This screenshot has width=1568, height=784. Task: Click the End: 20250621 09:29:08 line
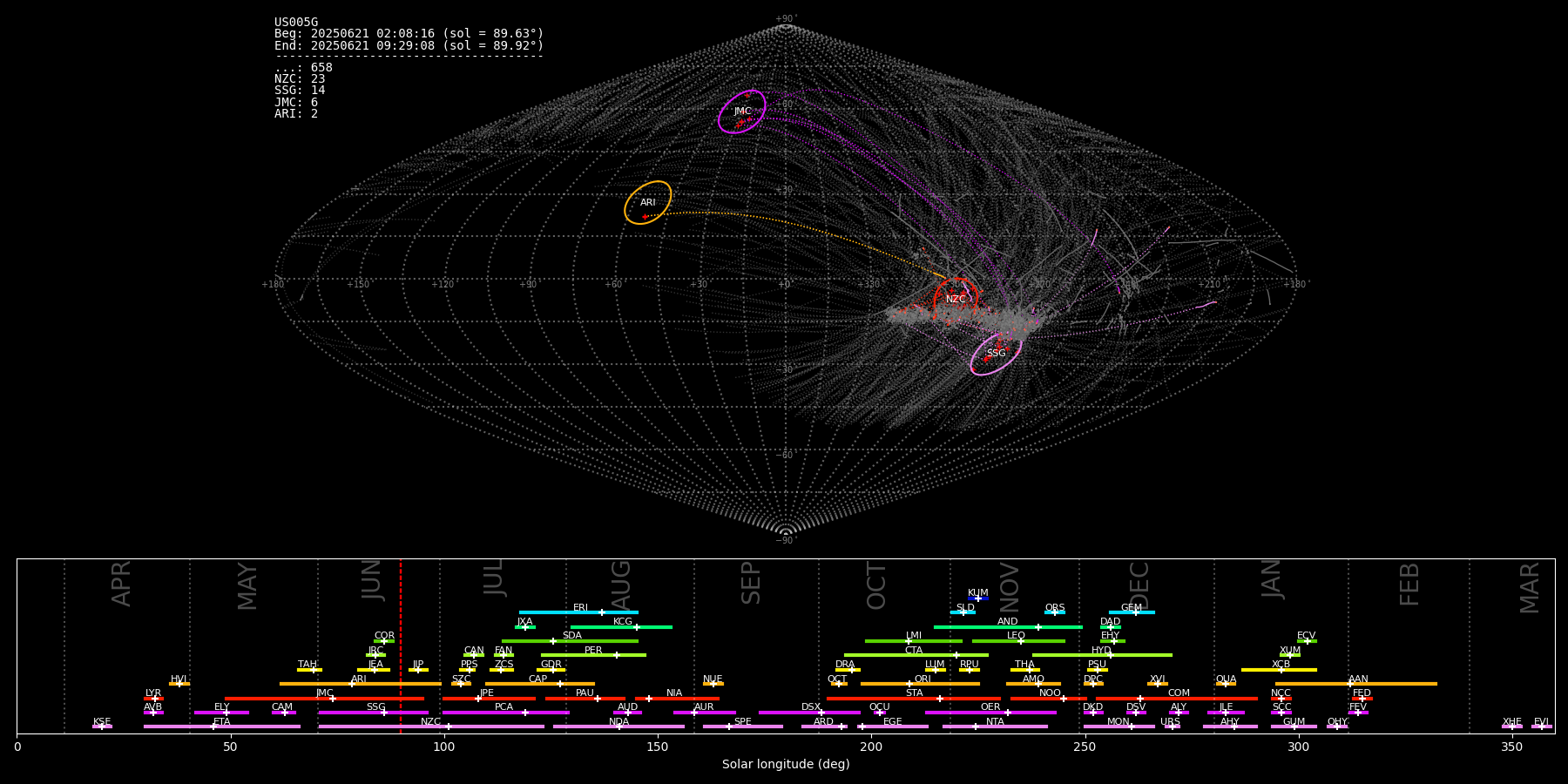[409, 45]
